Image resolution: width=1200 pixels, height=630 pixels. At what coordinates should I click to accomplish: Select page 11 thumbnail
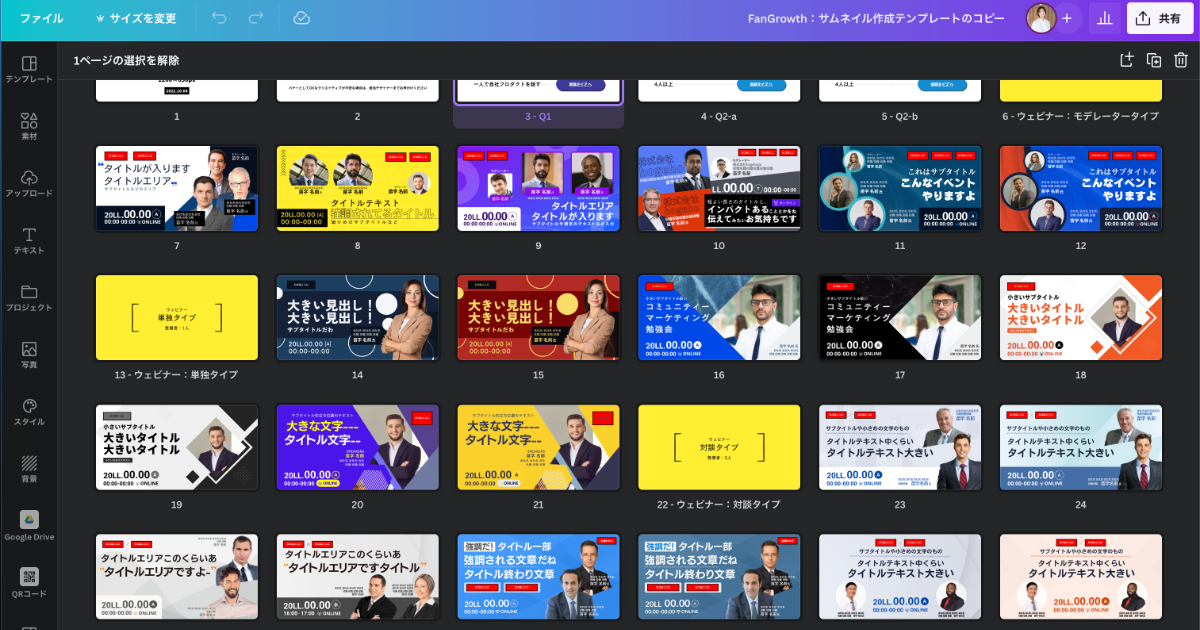(x=900, y=189)
